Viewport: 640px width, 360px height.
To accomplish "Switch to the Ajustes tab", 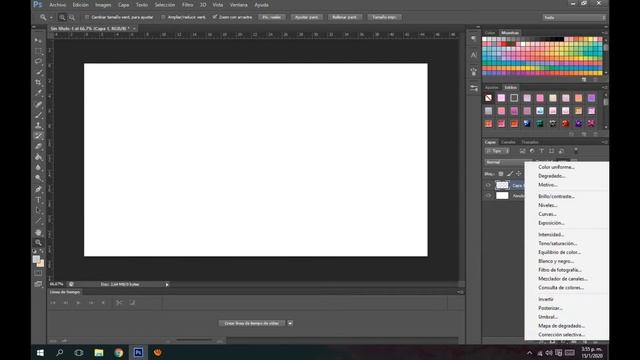I will coord(491,87).
